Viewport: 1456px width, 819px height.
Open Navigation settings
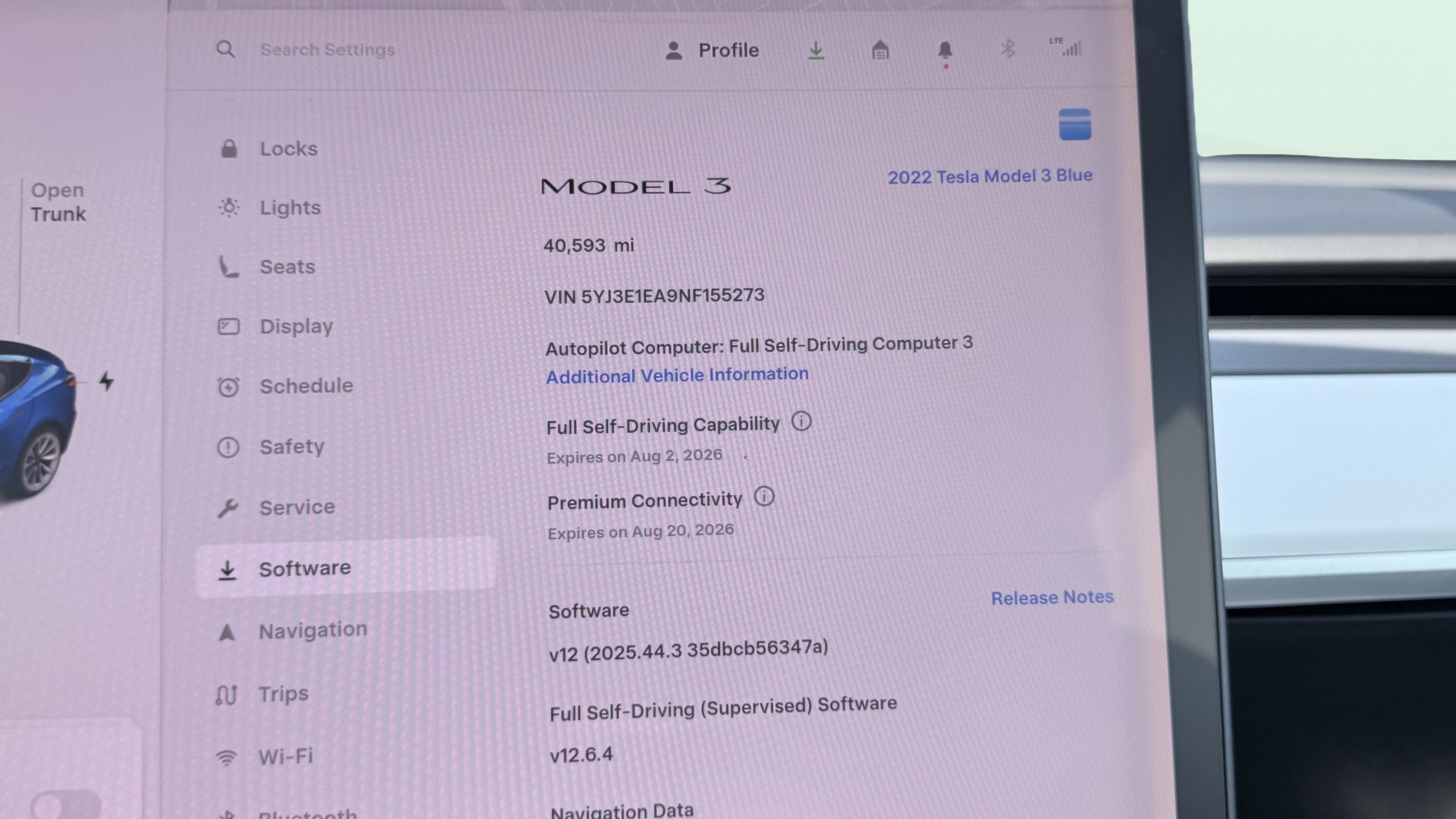[292, 630]
